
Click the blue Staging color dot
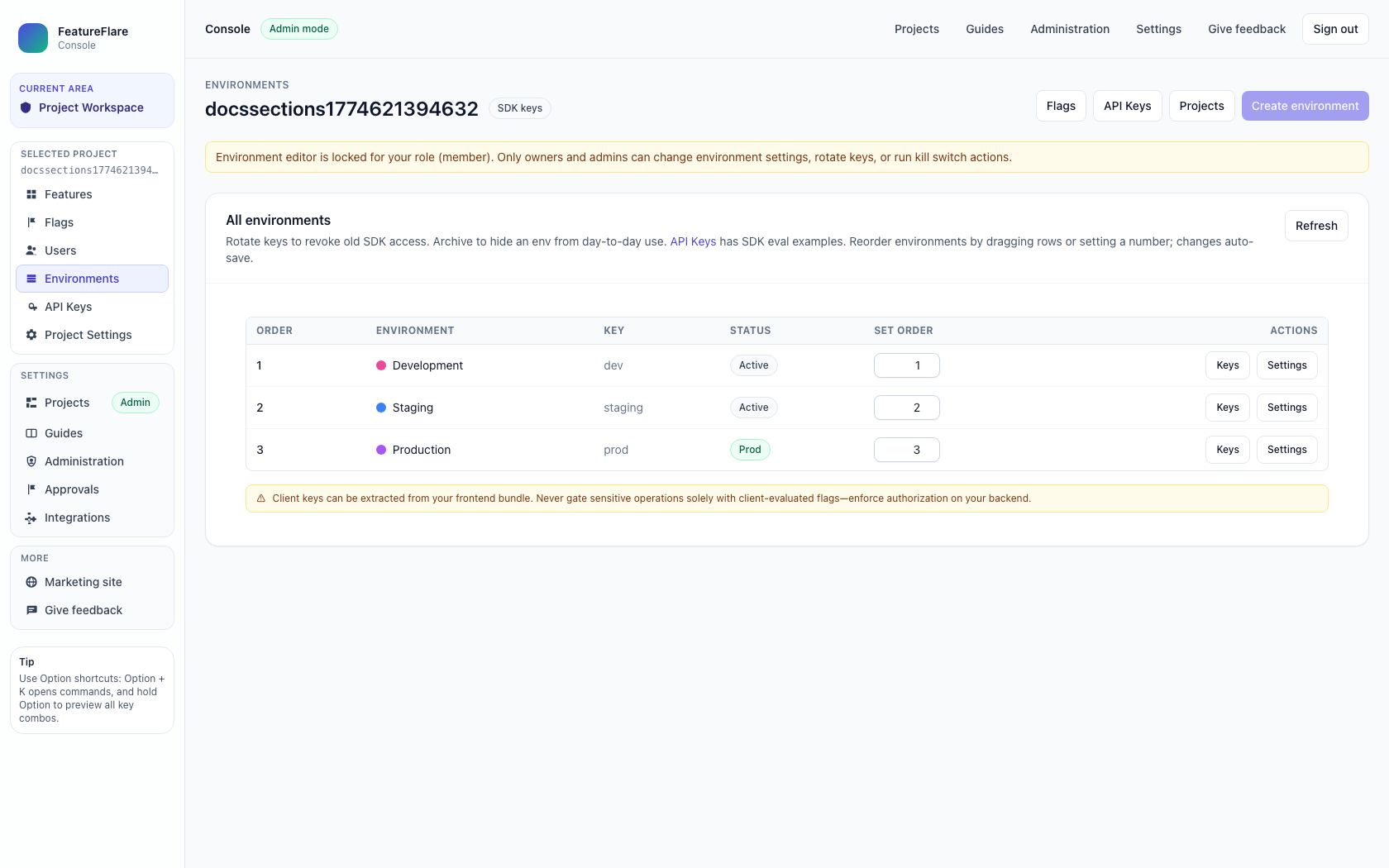pos(381,408)
